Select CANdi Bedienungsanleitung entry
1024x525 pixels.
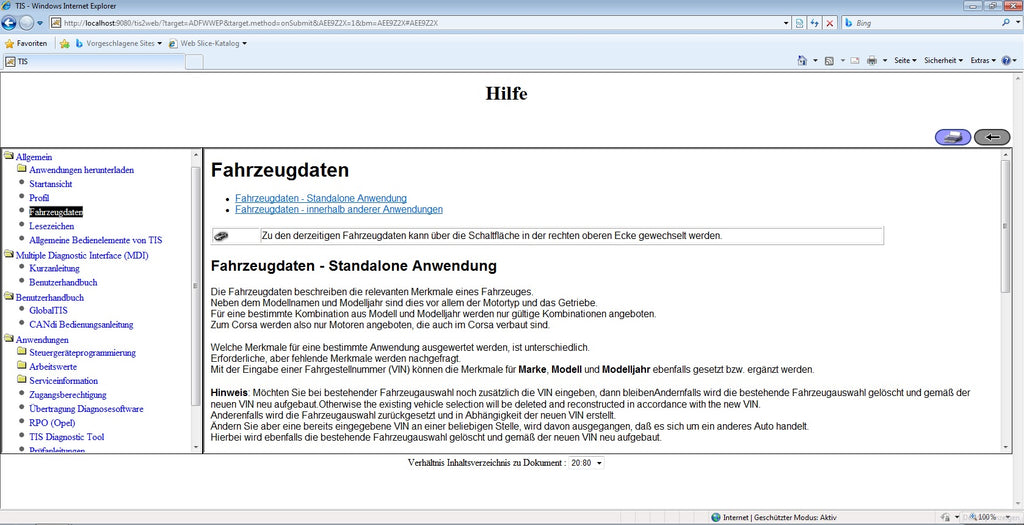coord(81,325)
